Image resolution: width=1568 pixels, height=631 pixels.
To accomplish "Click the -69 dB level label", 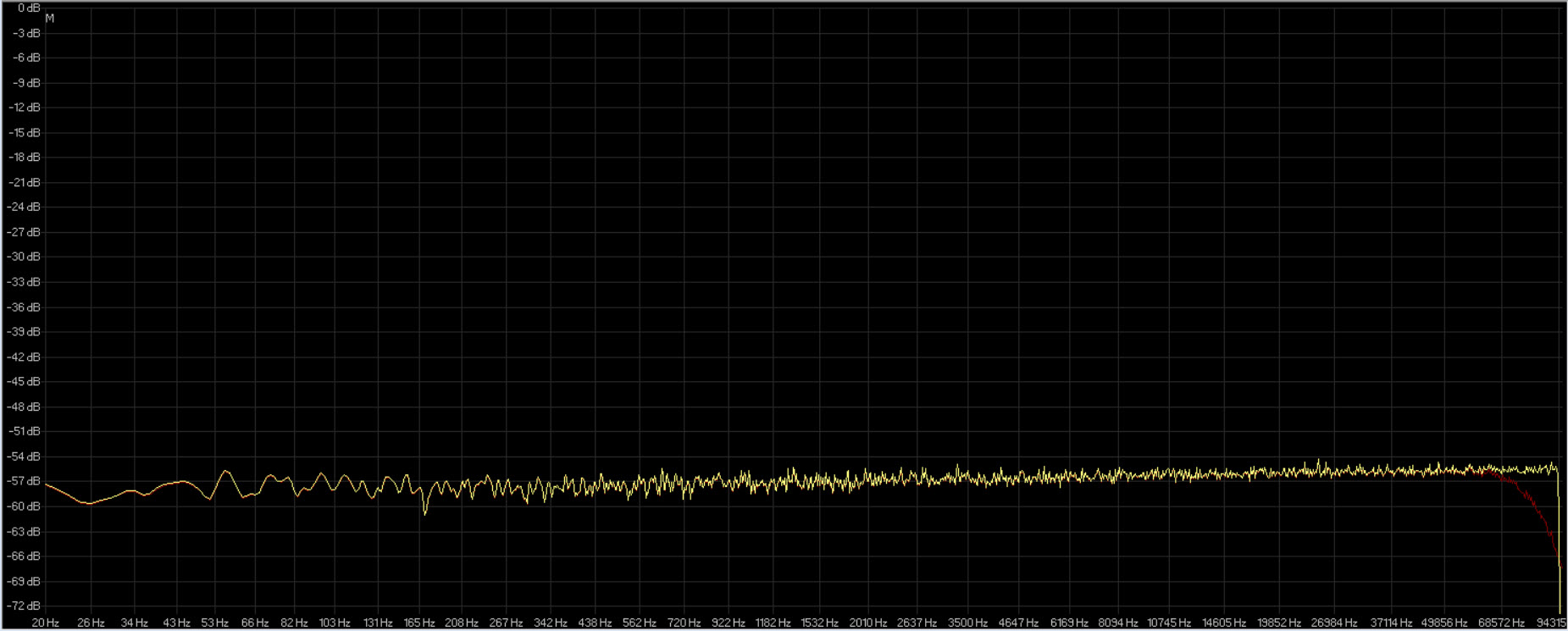I will pyautogui.click(x=24, y=582).
